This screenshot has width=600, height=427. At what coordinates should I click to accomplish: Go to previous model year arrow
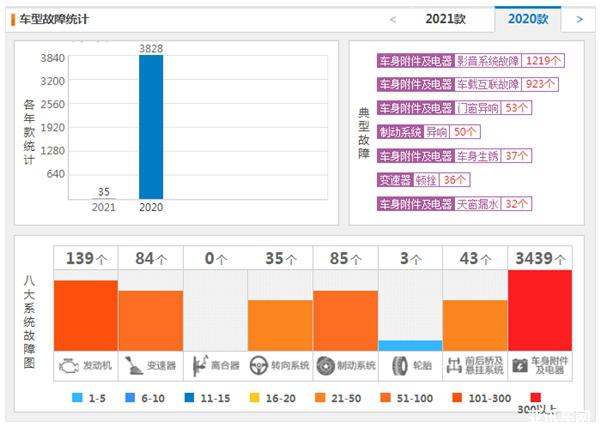coord(393,19)
